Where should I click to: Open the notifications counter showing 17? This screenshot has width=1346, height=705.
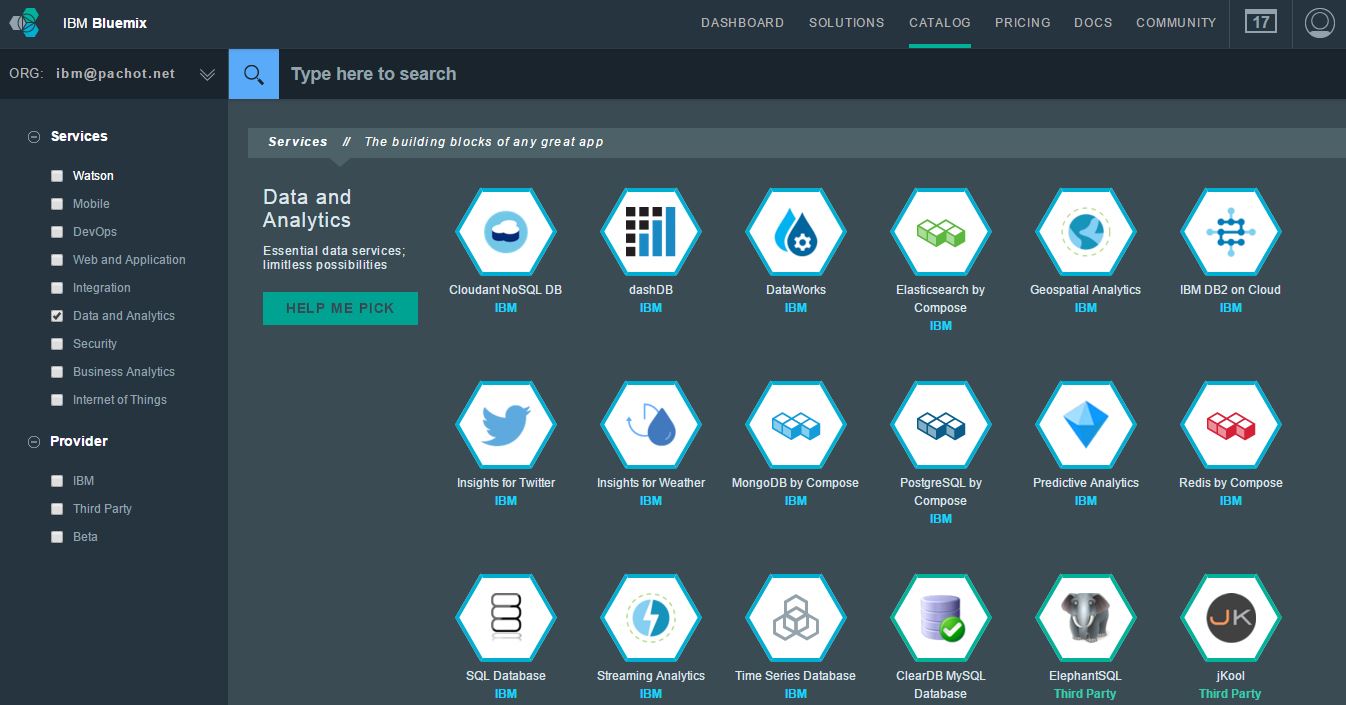click(1261, 21)
